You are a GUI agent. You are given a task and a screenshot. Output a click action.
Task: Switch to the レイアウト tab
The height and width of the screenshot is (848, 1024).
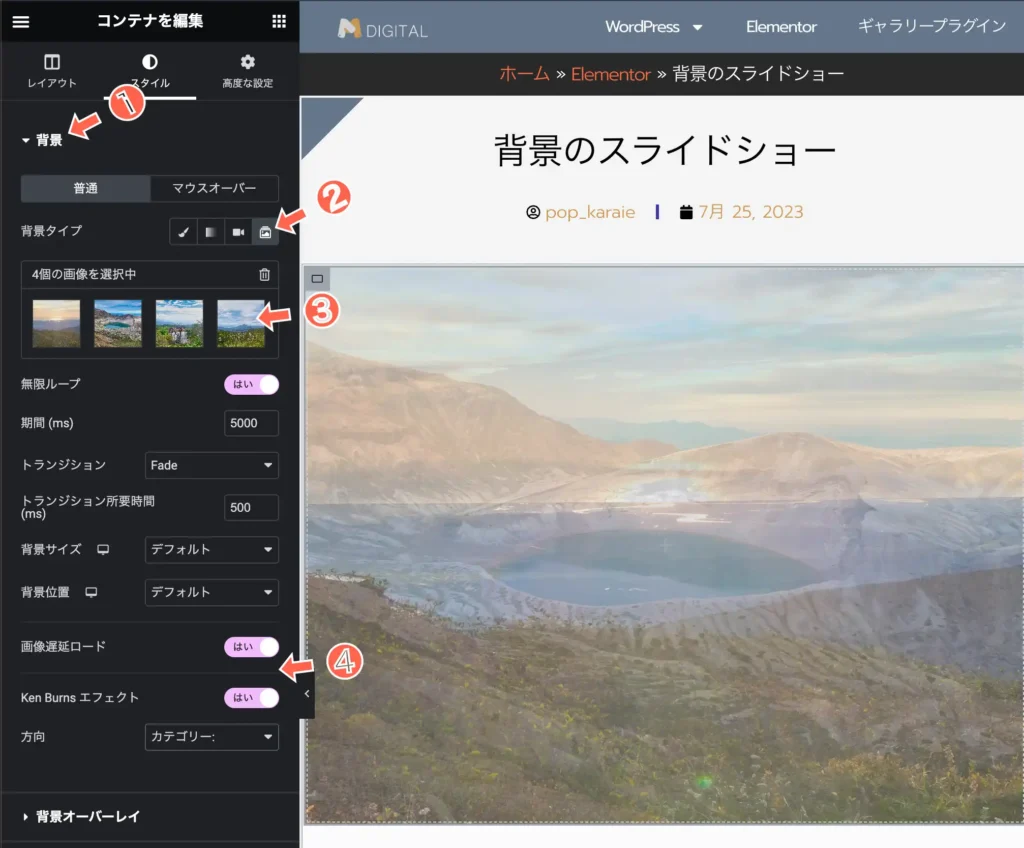click(x=52, y=71)
